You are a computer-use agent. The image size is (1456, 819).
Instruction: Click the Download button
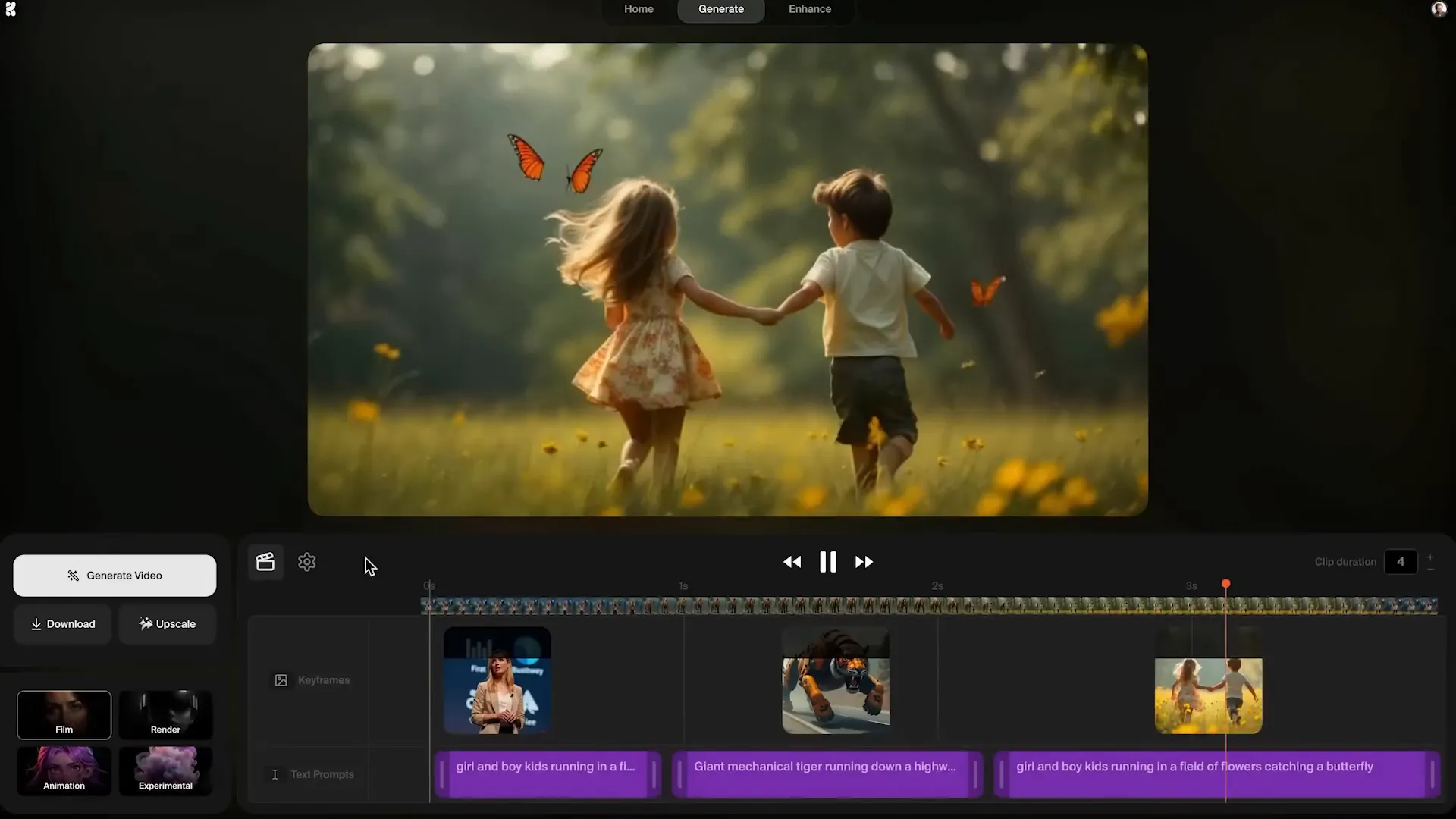click(x=63, y=624)
